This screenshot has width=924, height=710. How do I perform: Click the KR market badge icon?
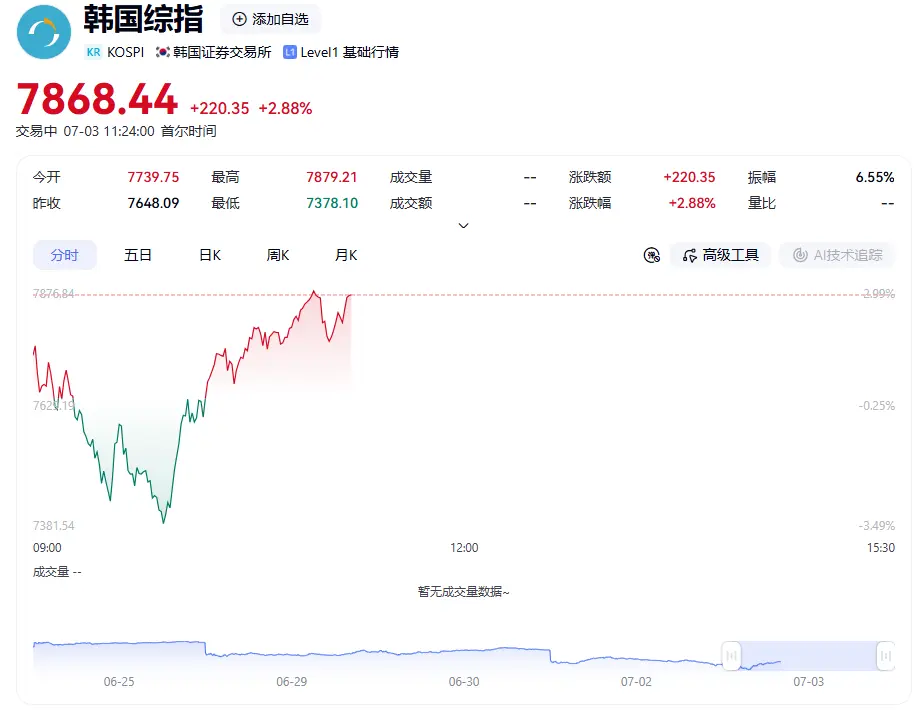pos(93,52)
